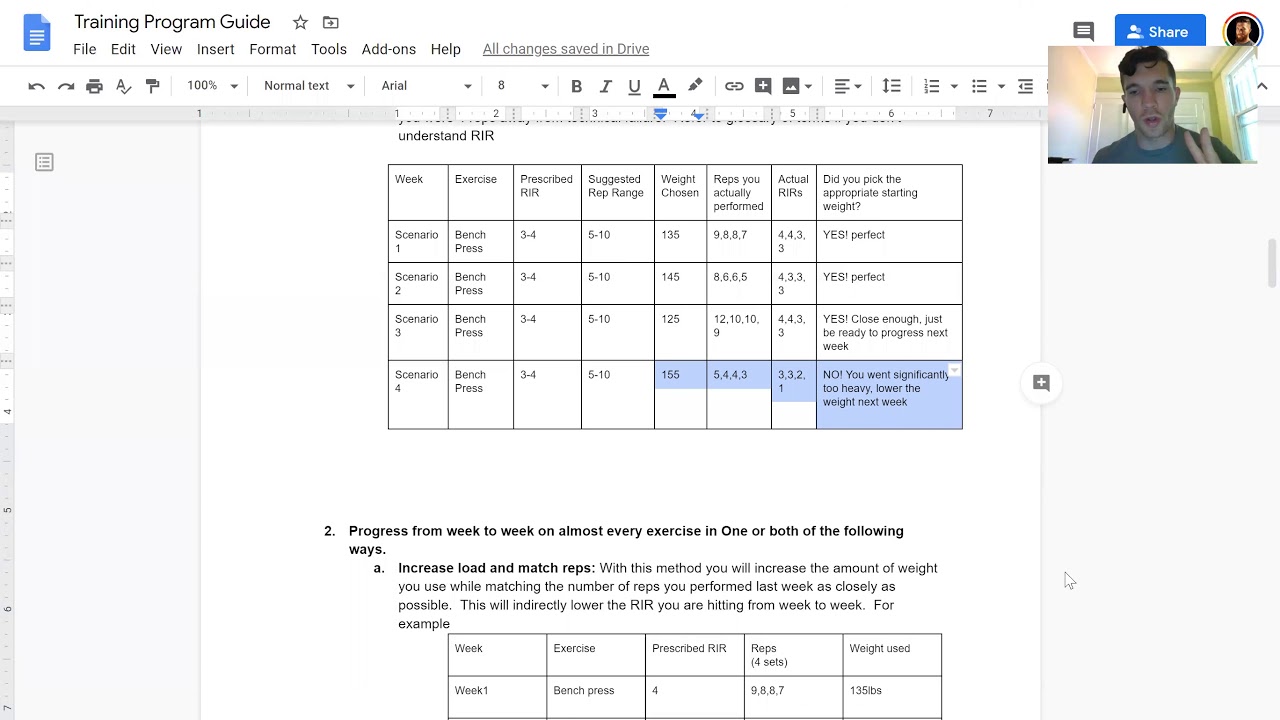Click the Undo arrow icon
Viewport: 1280px width, 720px height.
pyautogui.click(x=36, y=86)
